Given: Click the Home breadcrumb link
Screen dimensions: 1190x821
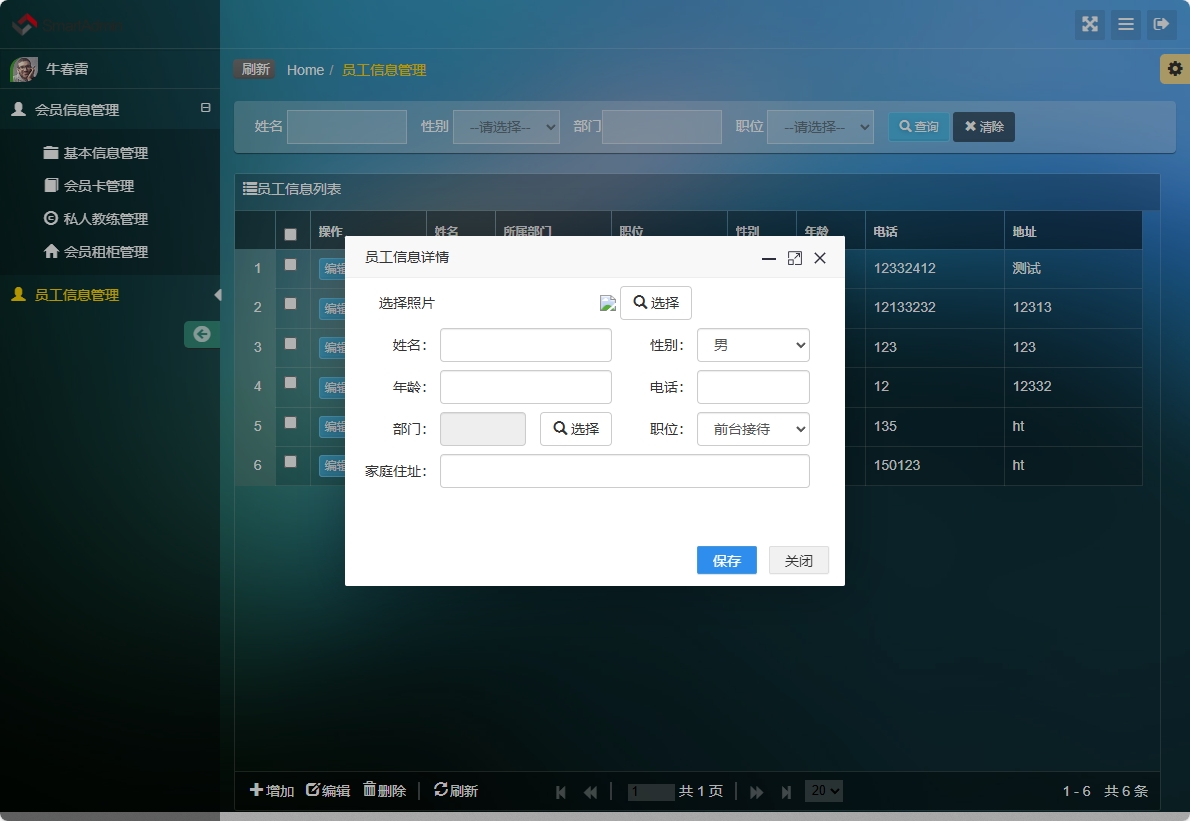Looking at the screenshot, I should (305, 69).
